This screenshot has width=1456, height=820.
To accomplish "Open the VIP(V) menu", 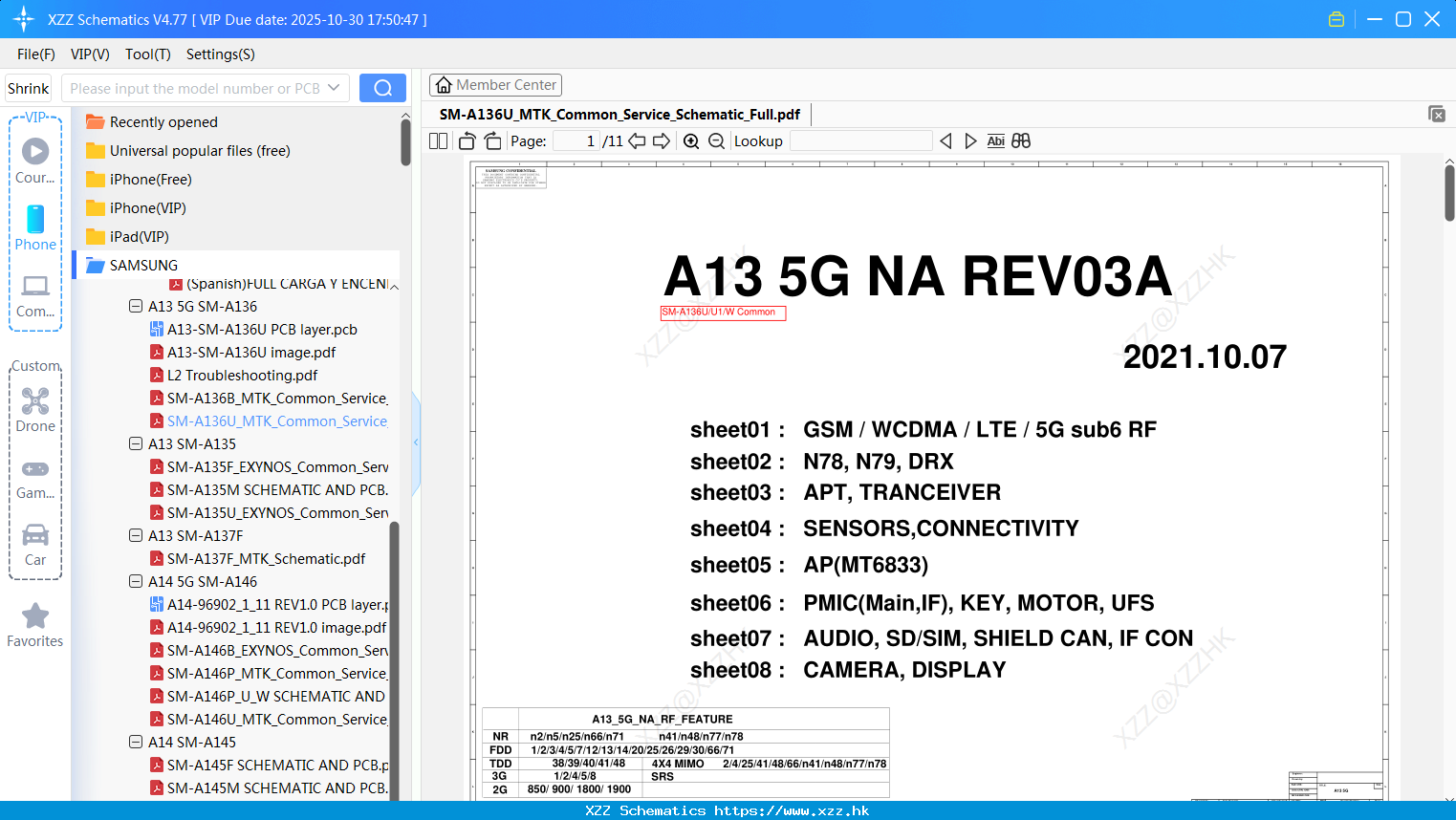I will point(90,54).
